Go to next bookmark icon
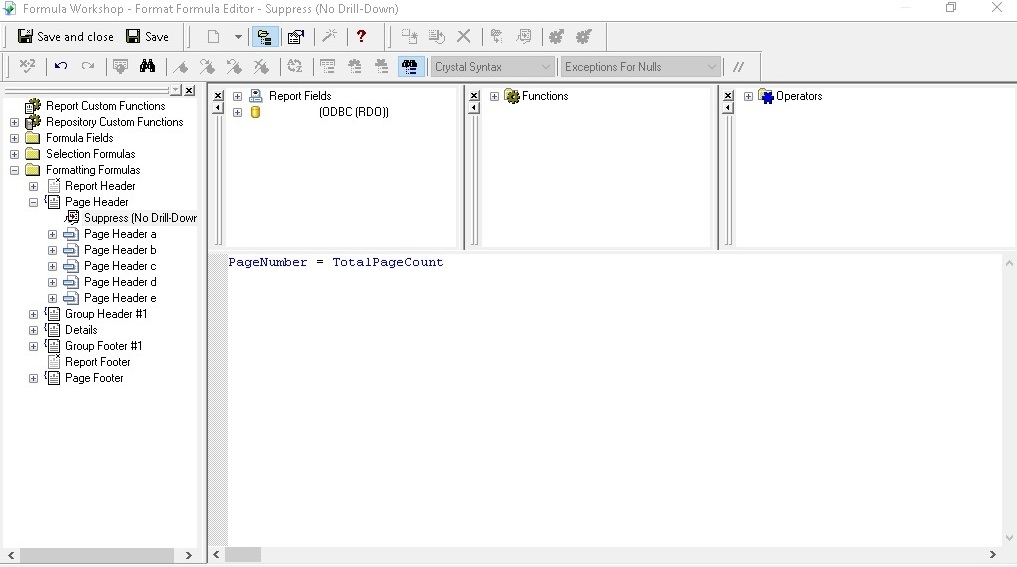Viewport: 1017px width, 567px height. [208, 66]
